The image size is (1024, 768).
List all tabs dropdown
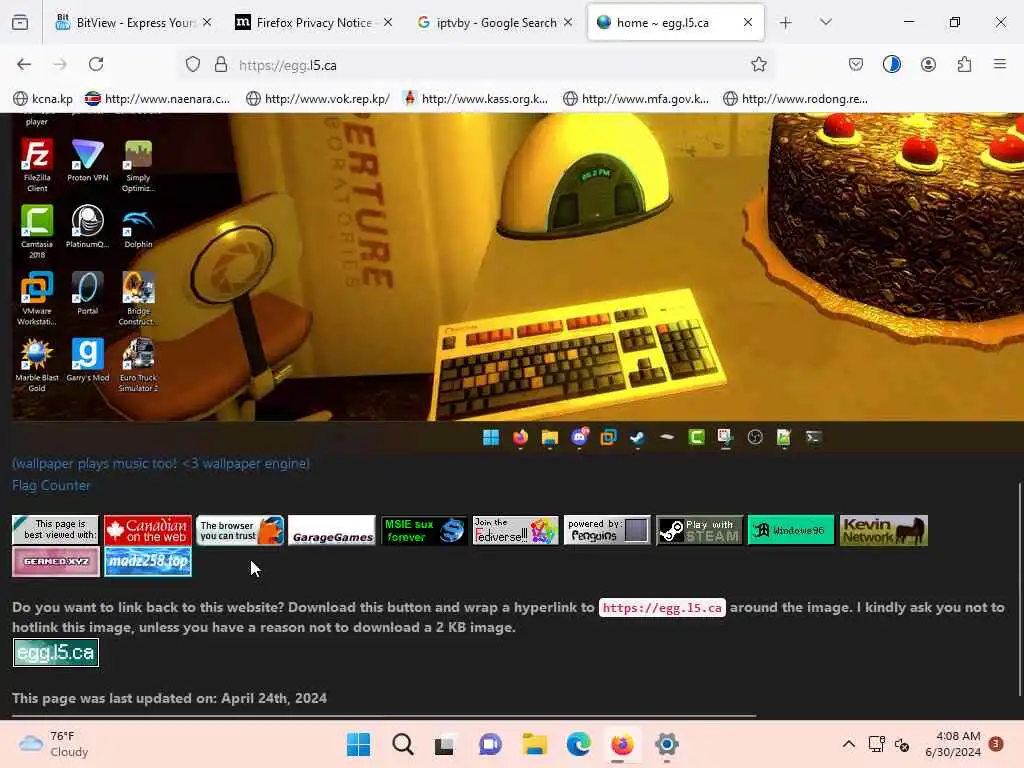pos(826,23)
